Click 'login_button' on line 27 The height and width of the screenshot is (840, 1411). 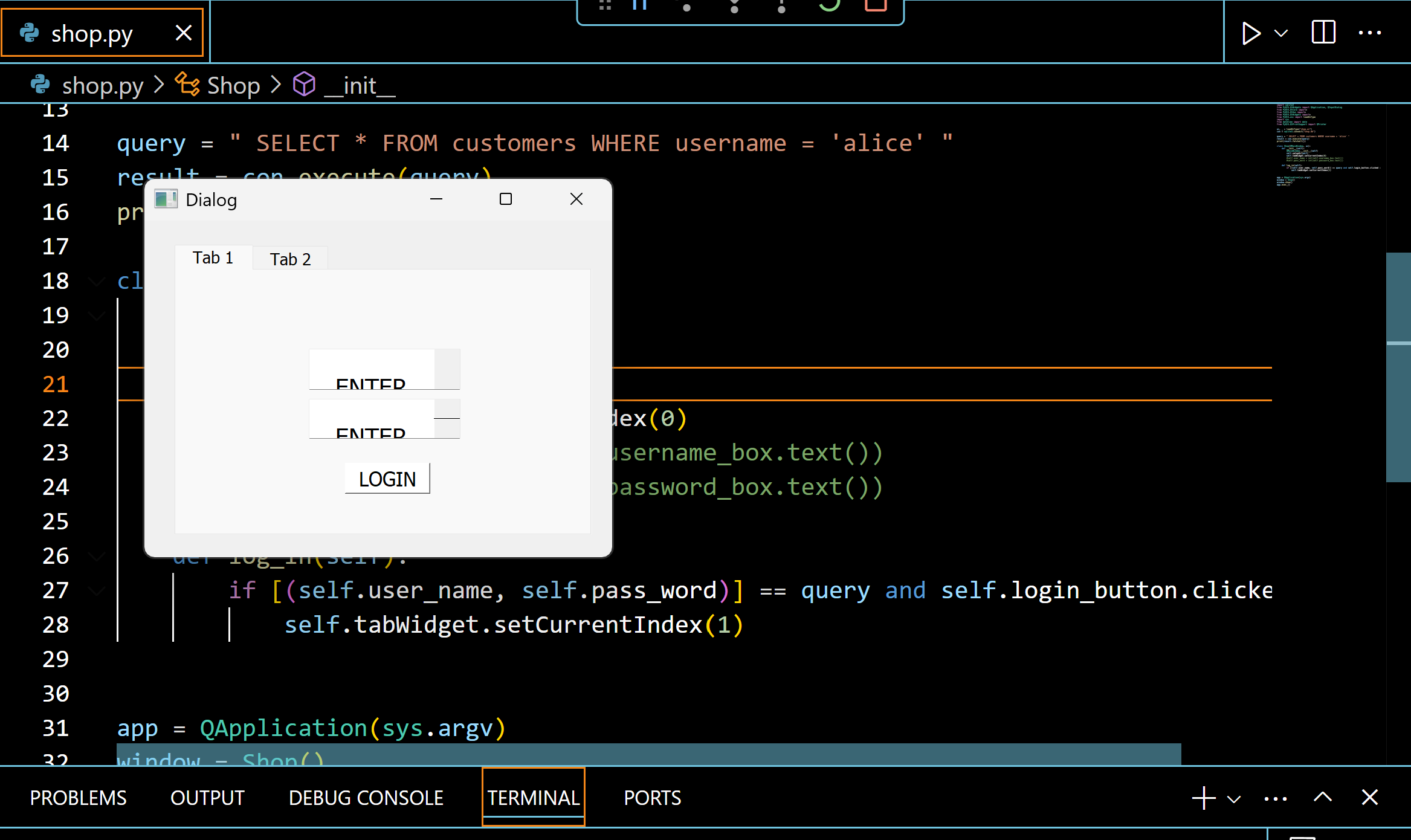click(x=1094, y=590)
